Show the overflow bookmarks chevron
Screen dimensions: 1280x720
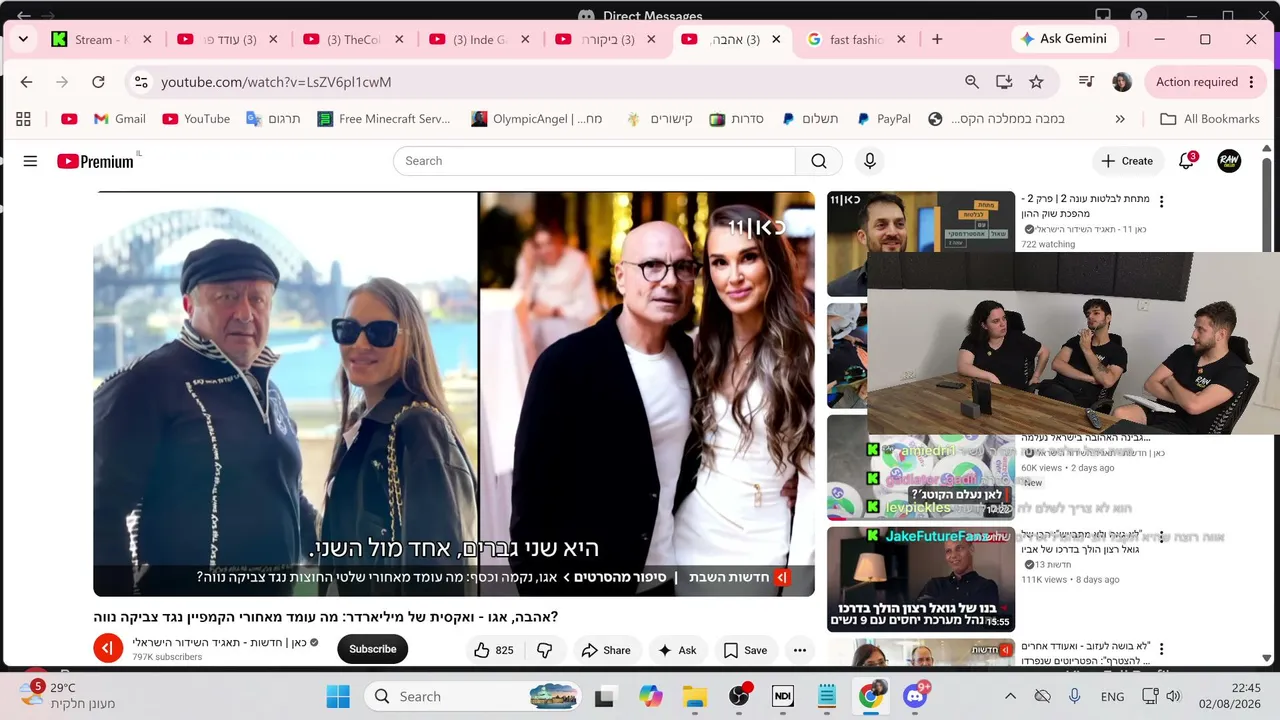click(1120, 119)
